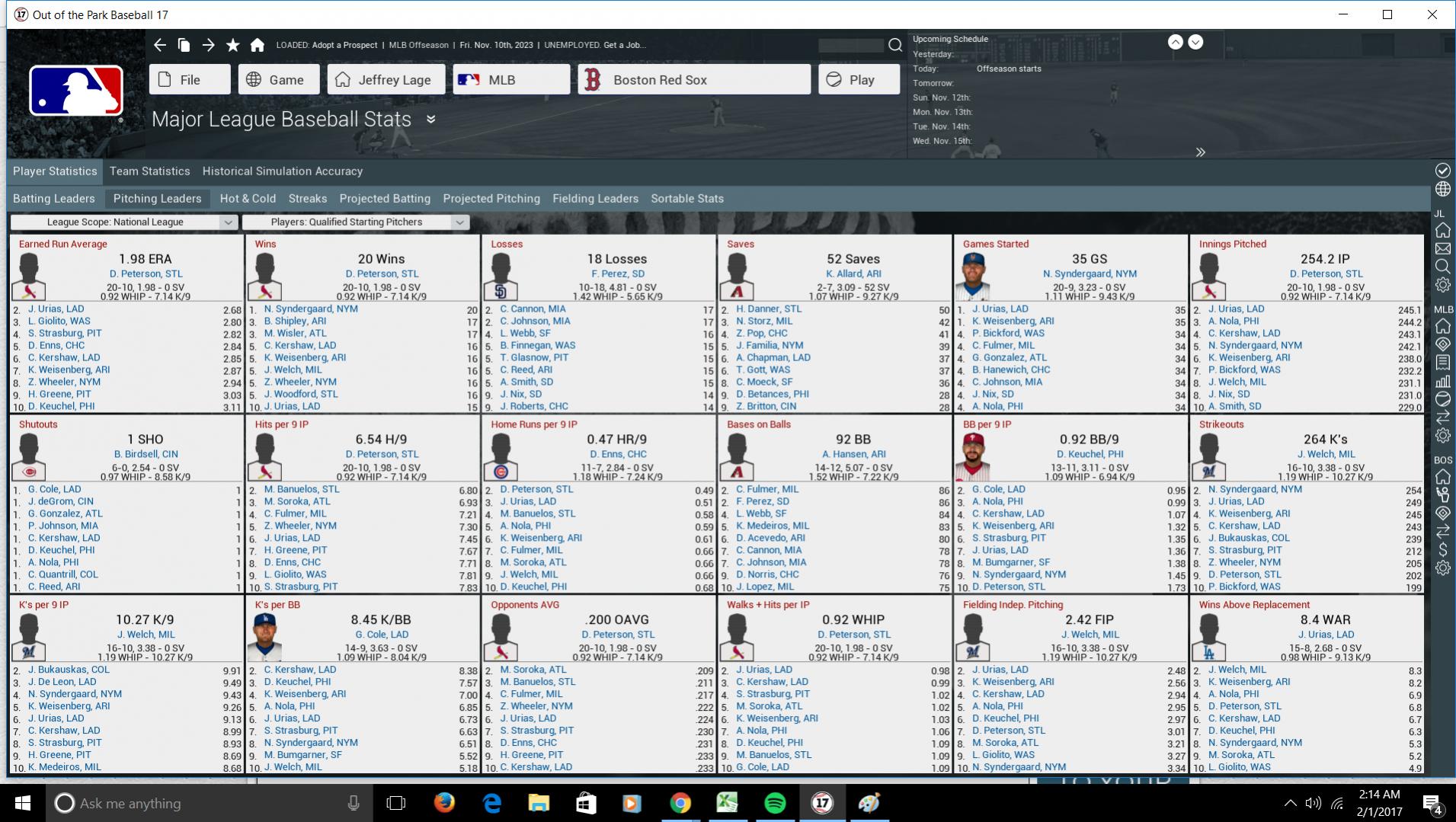Click the home icon in the navigation bar
The image size is (1456, 822).
pos(258,45)
